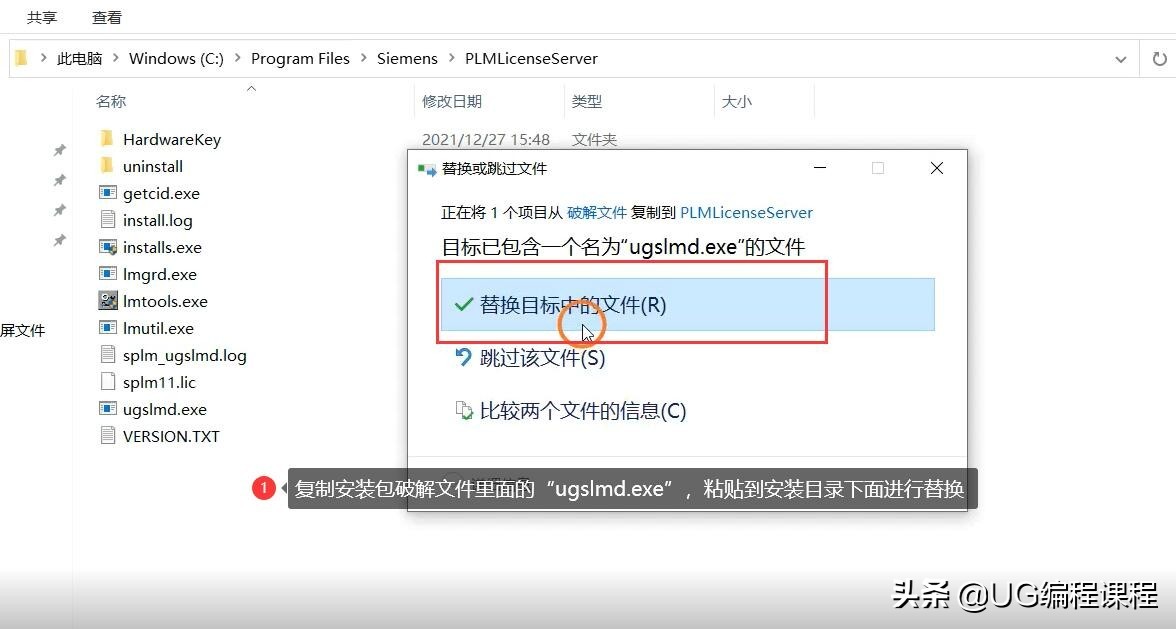This screenshot has width=1176, height=629.
Task: Open the 查看 menu
Action: pos(107,16)
